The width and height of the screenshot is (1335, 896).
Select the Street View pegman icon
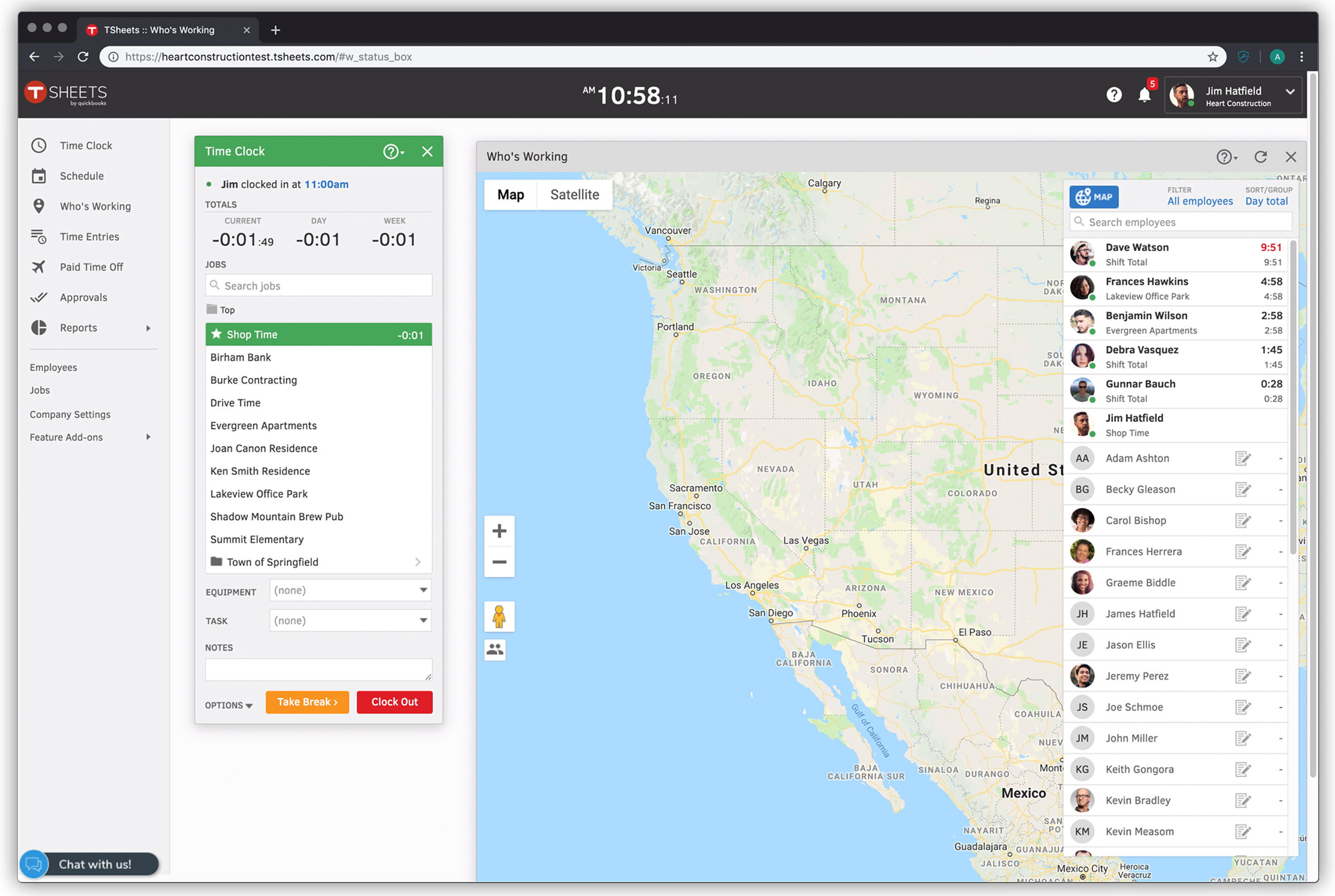(499, 617)
